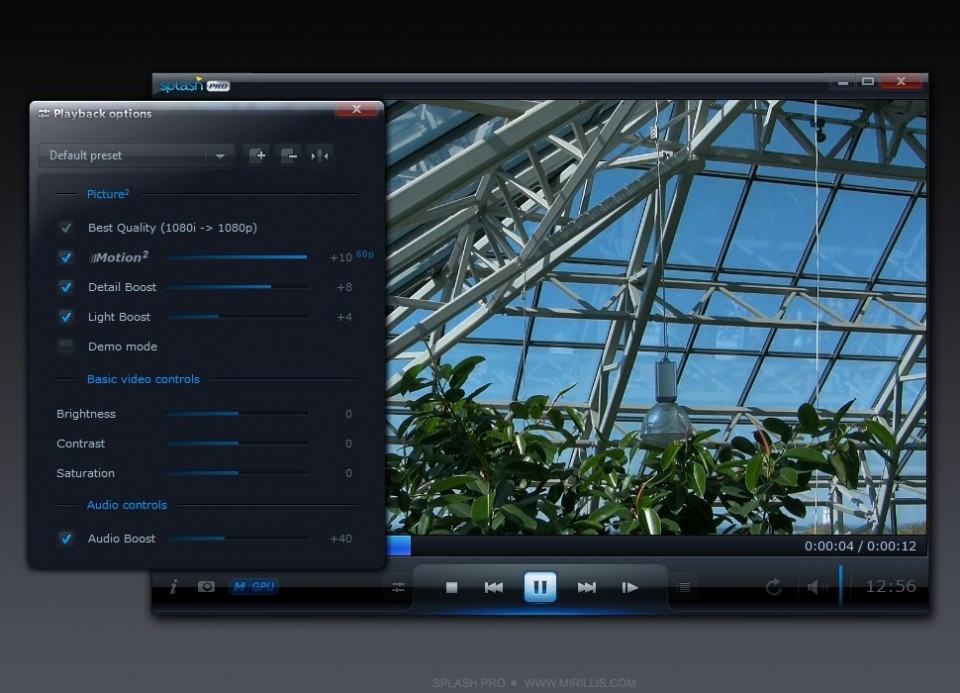Click the Splash PRO logo
Screen dimensions: 960x693
(x=195, y=84)
